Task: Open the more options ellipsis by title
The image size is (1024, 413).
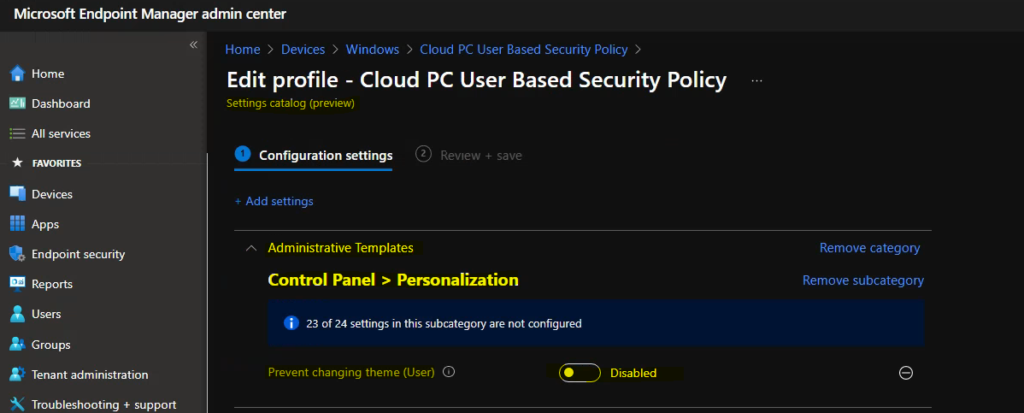Action: (x=757, y=80)
